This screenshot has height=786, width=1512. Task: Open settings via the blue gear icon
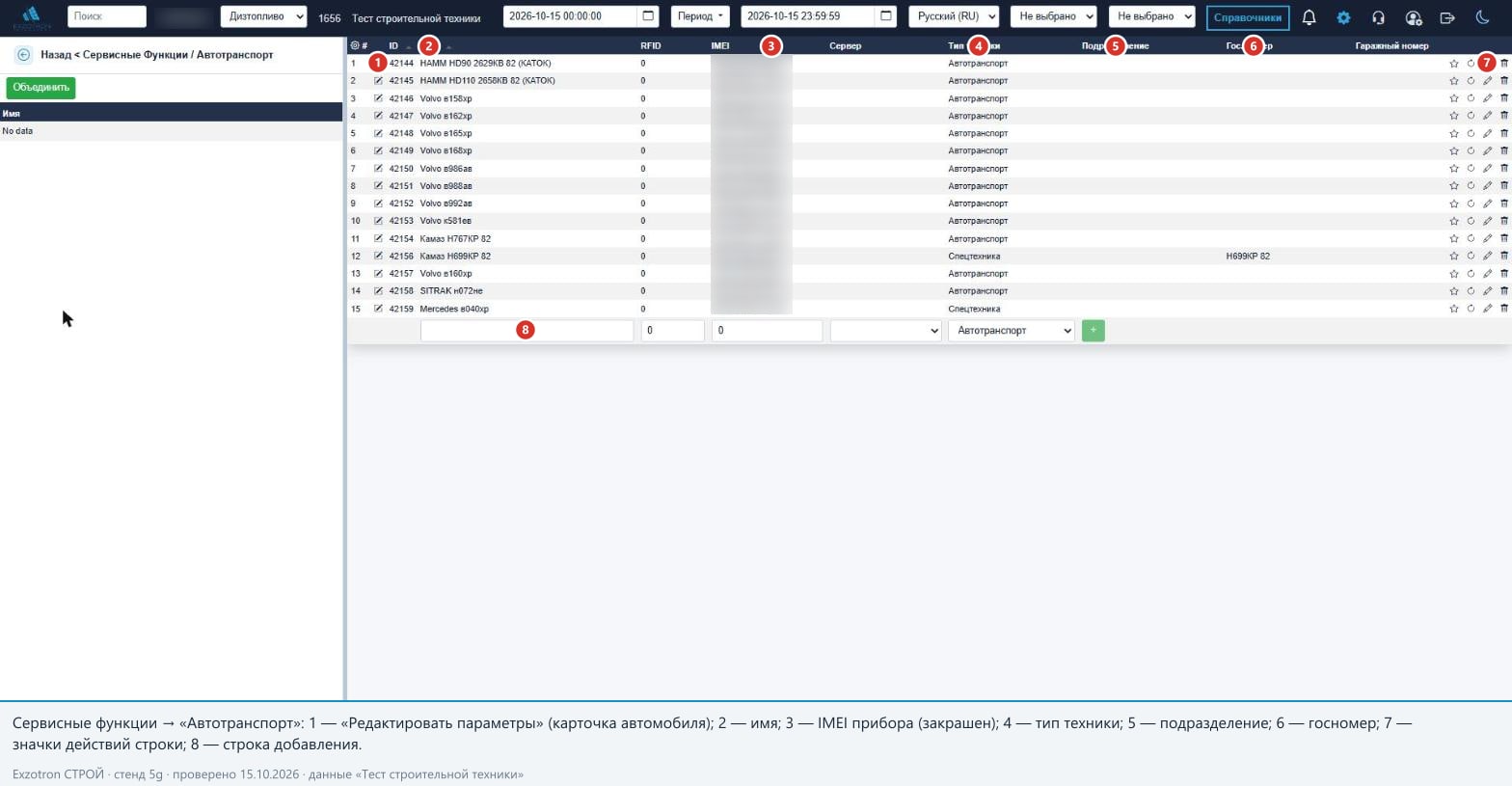point(1343,17)
